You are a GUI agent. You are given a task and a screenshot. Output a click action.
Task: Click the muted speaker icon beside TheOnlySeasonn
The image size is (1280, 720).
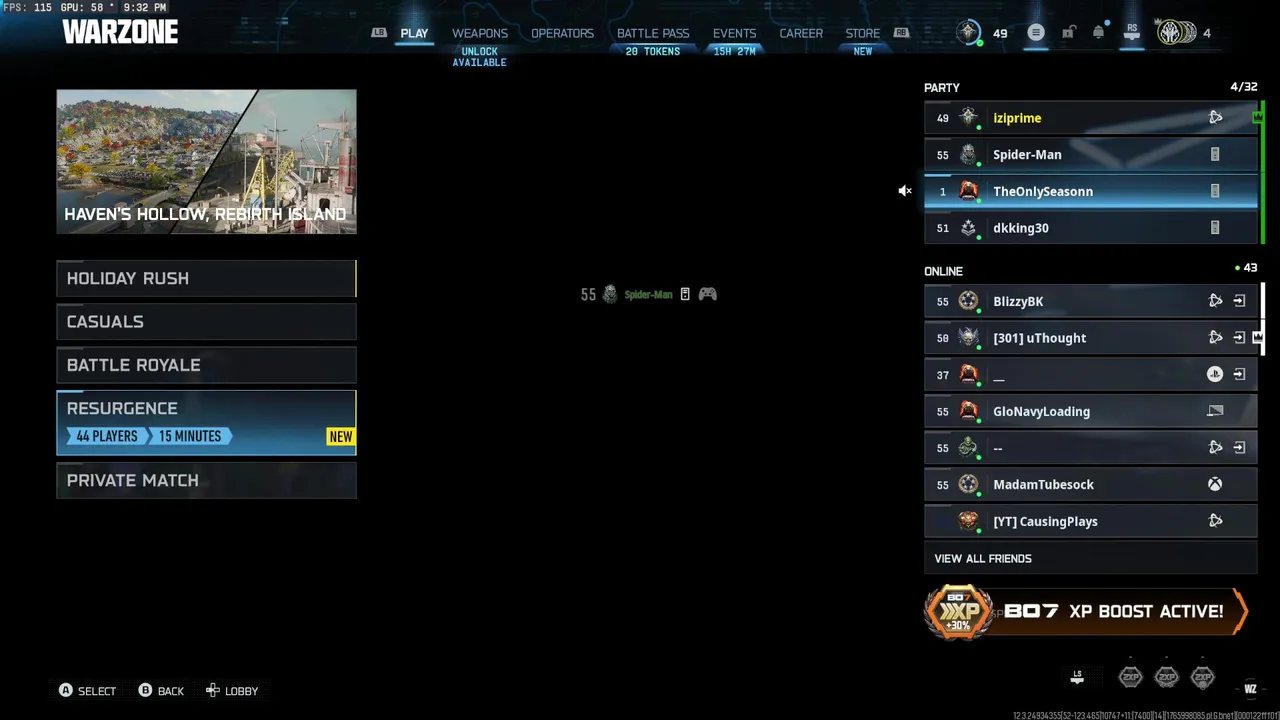coord(905,191)
